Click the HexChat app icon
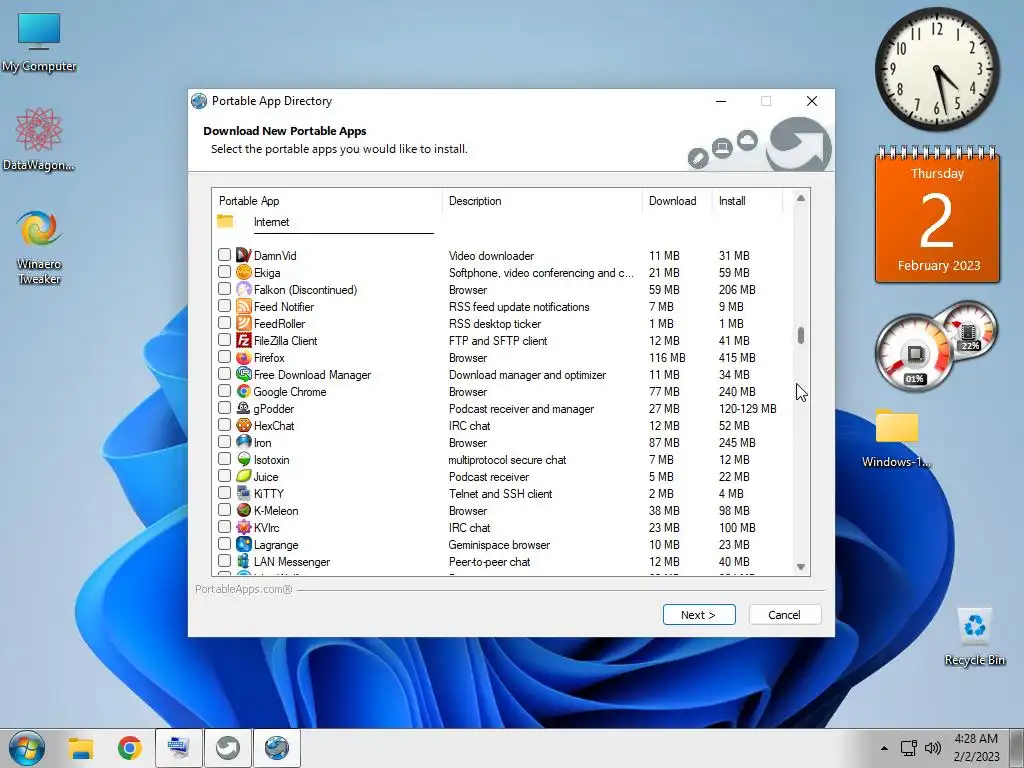Screen dimensions: 1024x768 [244, 425]
